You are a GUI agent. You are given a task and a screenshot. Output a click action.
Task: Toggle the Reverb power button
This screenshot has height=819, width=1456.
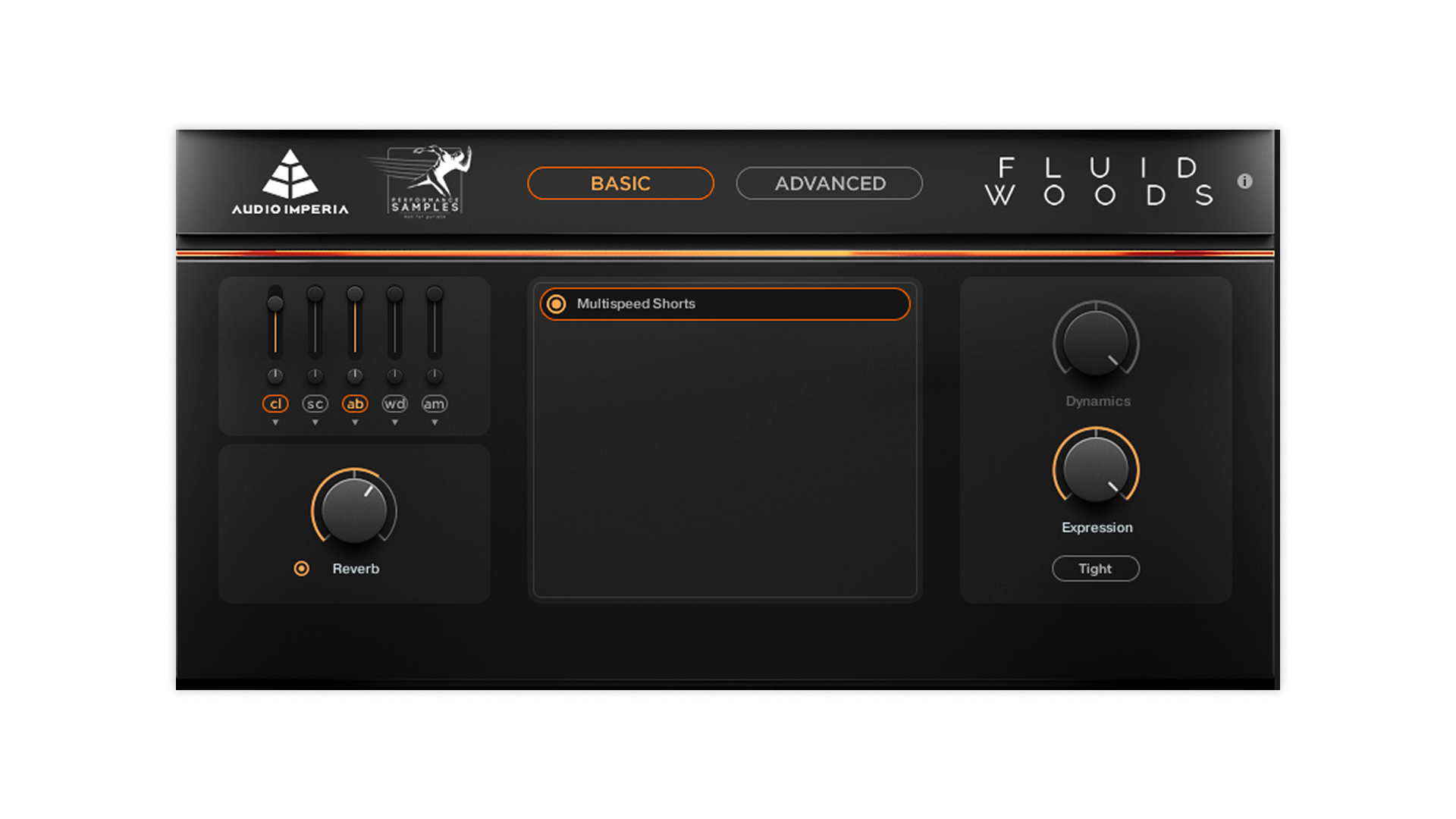click(302, 569)
